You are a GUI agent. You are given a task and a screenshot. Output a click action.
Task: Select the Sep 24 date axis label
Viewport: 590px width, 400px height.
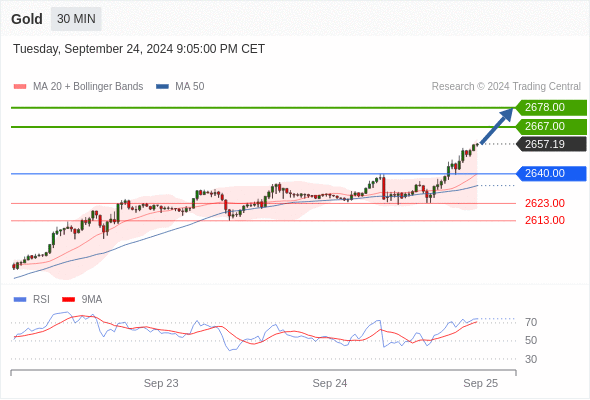pos(330,383)
